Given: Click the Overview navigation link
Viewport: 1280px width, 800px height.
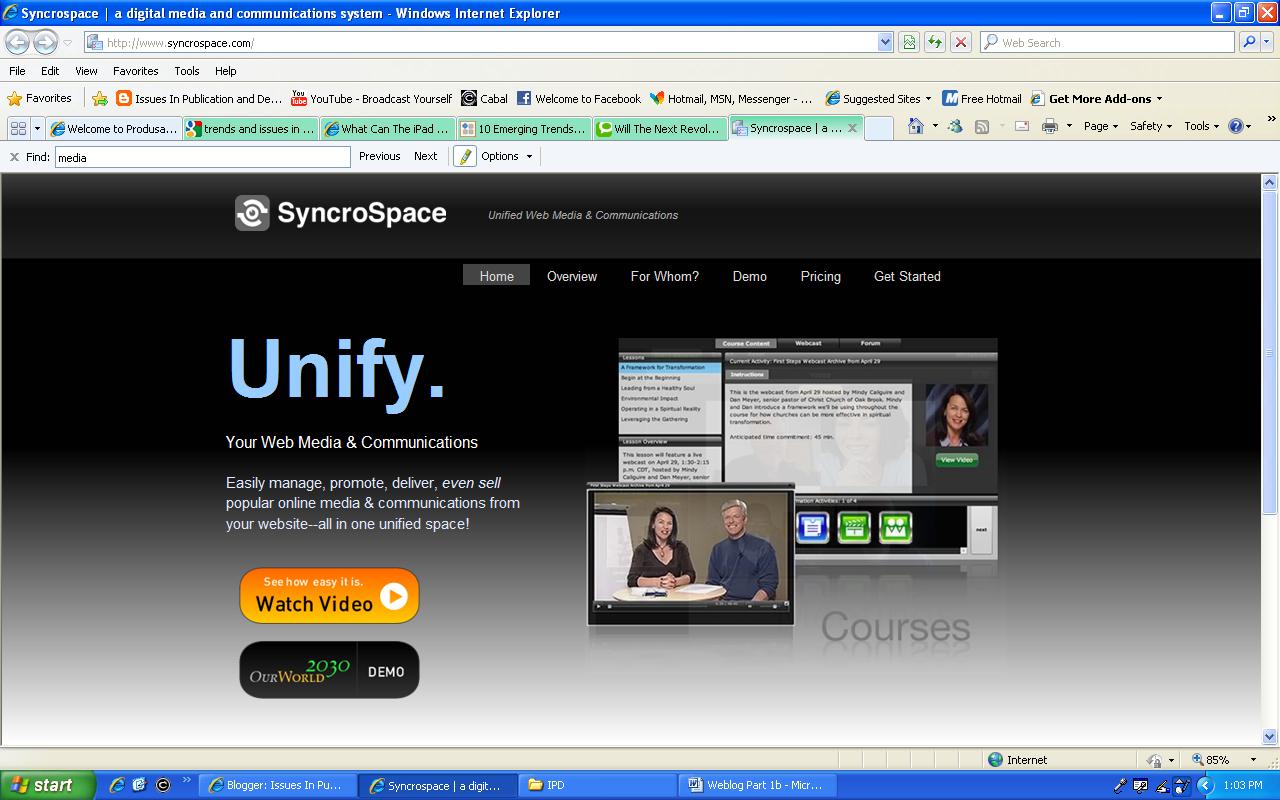Looking at the screenshot, I should [x=572, y=276].
